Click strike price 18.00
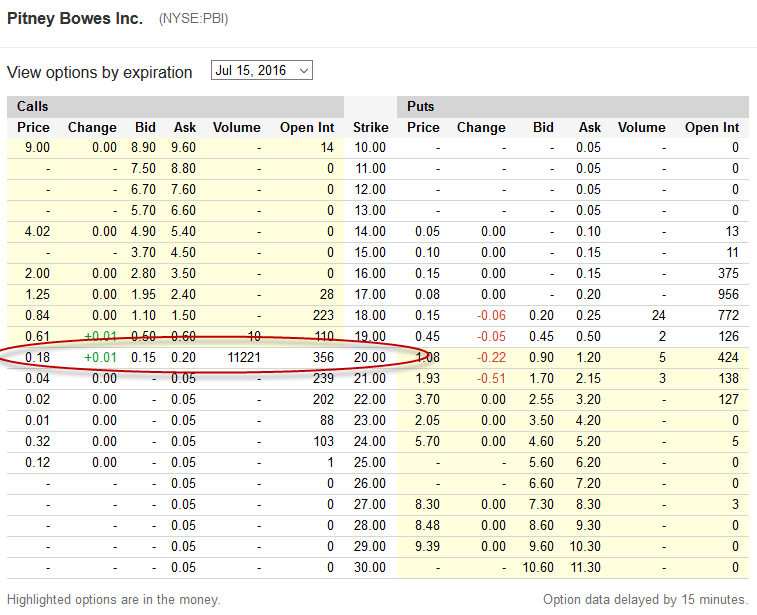The height and width of the screenshot is (615, 757). [370, 315]
